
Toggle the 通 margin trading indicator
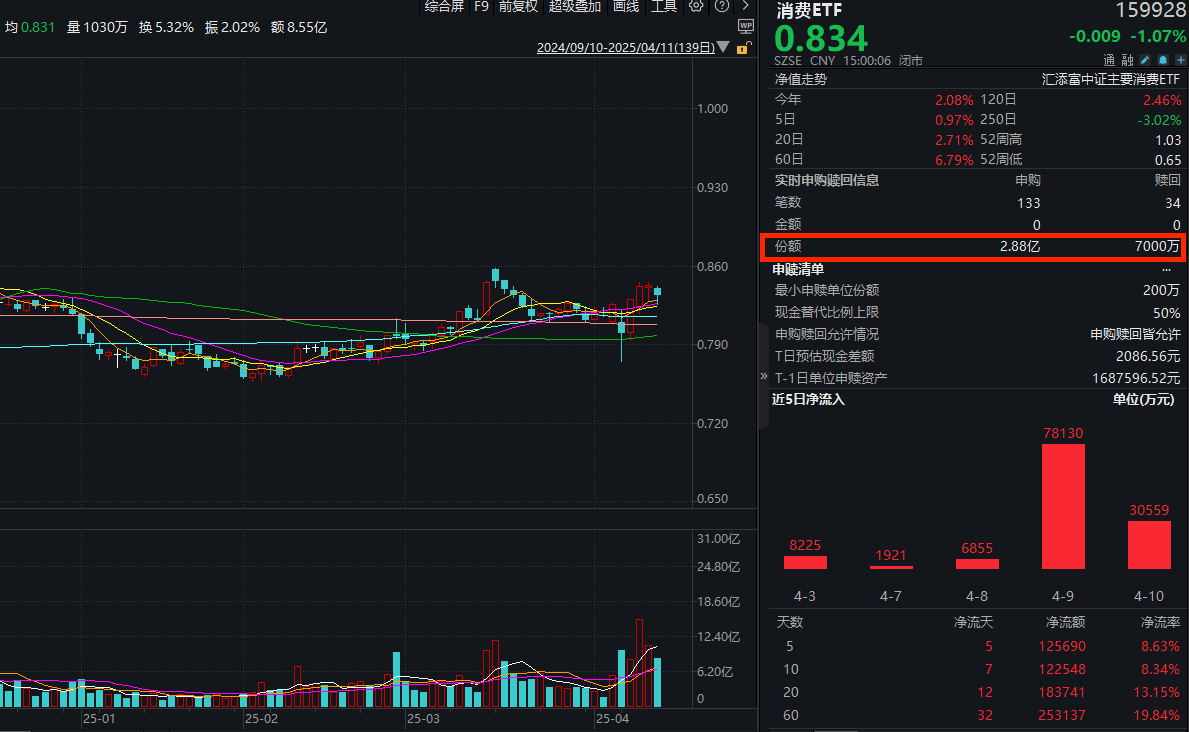tap(1109, 60)
